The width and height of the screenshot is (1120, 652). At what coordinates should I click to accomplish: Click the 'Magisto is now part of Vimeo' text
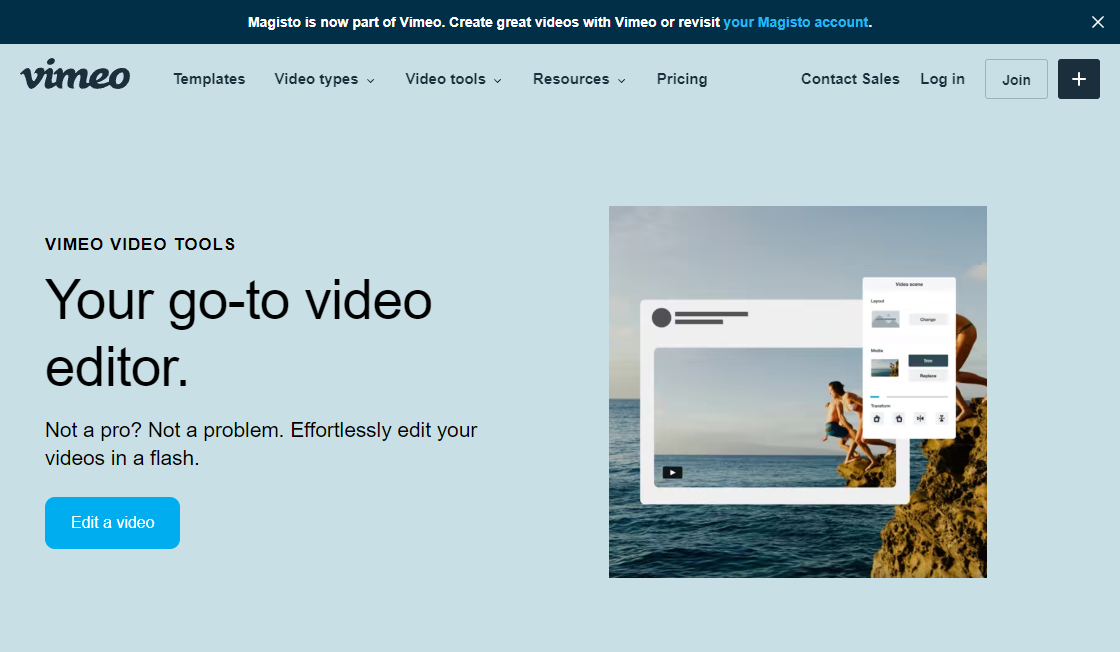pyautogui.click(x=347, y=22)
